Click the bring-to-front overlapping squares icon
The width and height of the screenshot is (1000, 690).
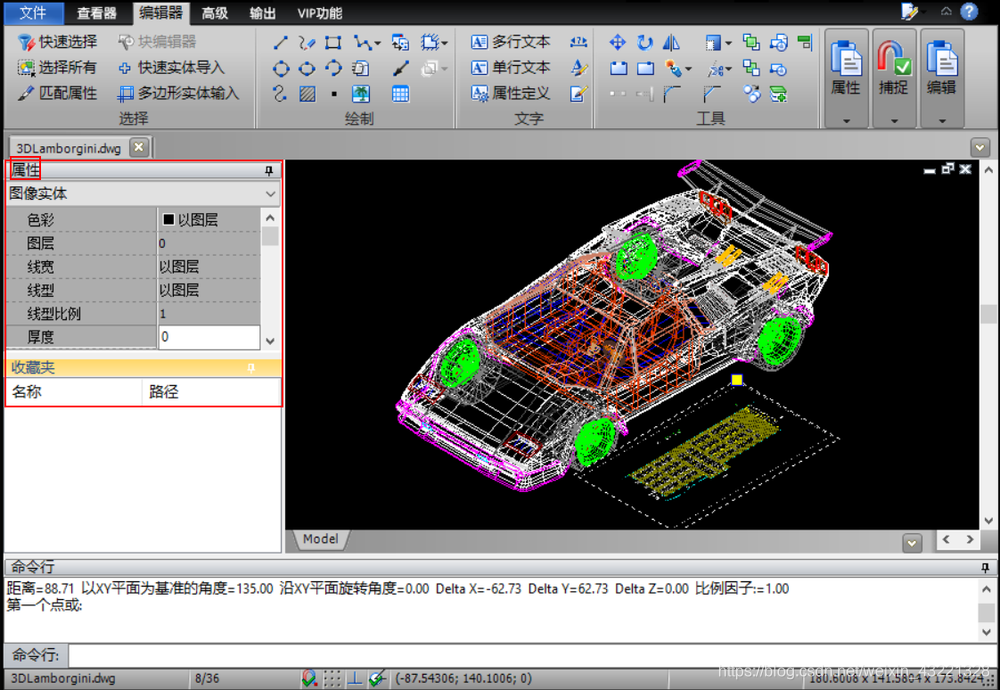(751, 43)
